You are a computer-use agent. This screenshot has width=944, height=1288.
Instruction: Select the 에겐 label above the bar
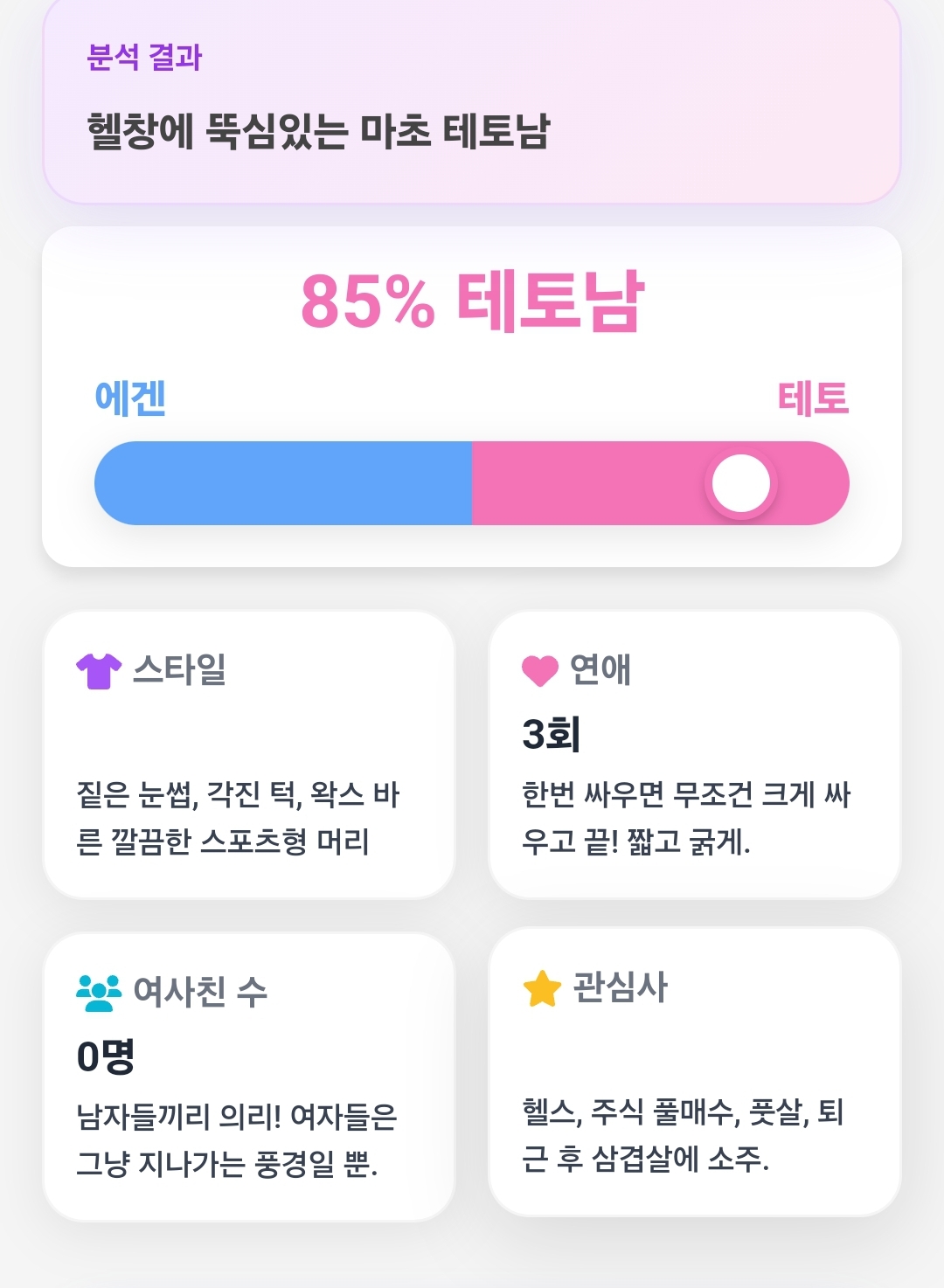tap(130, 398)
